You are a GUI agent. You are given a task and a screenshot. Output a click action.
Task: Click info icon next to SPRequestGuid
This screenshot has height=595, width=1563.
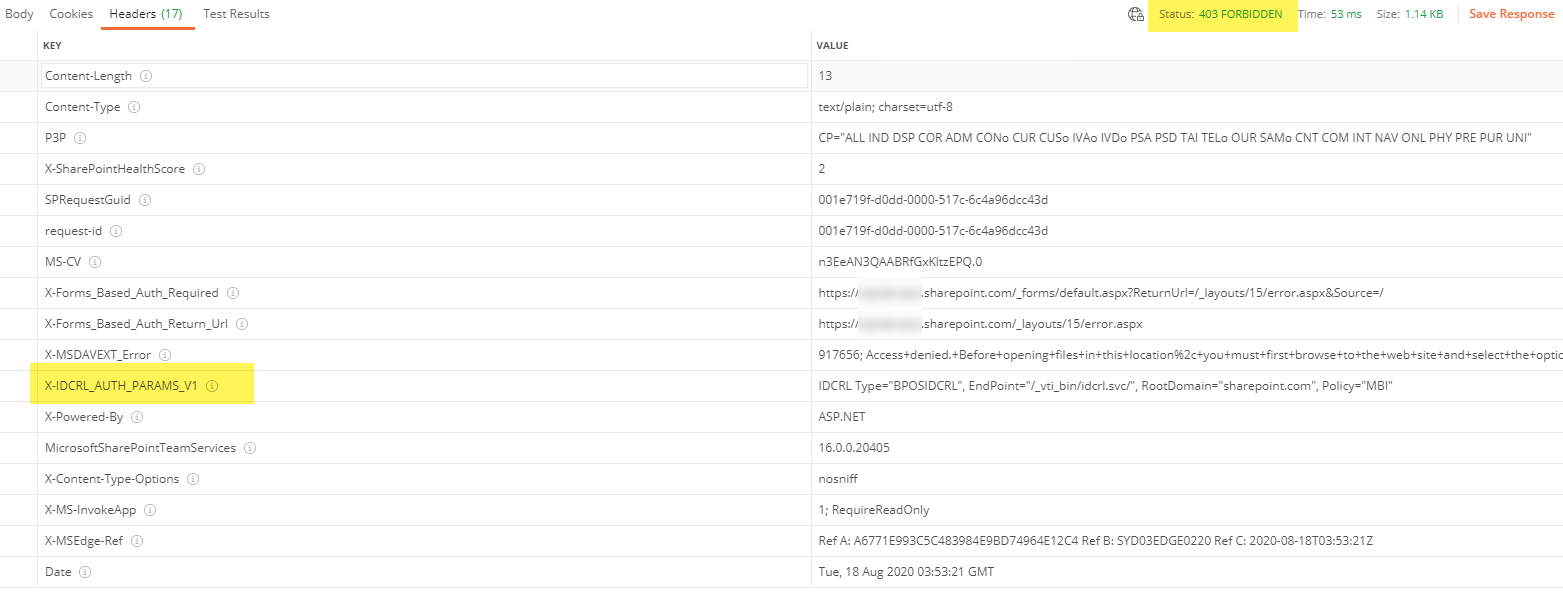(145, 200)
